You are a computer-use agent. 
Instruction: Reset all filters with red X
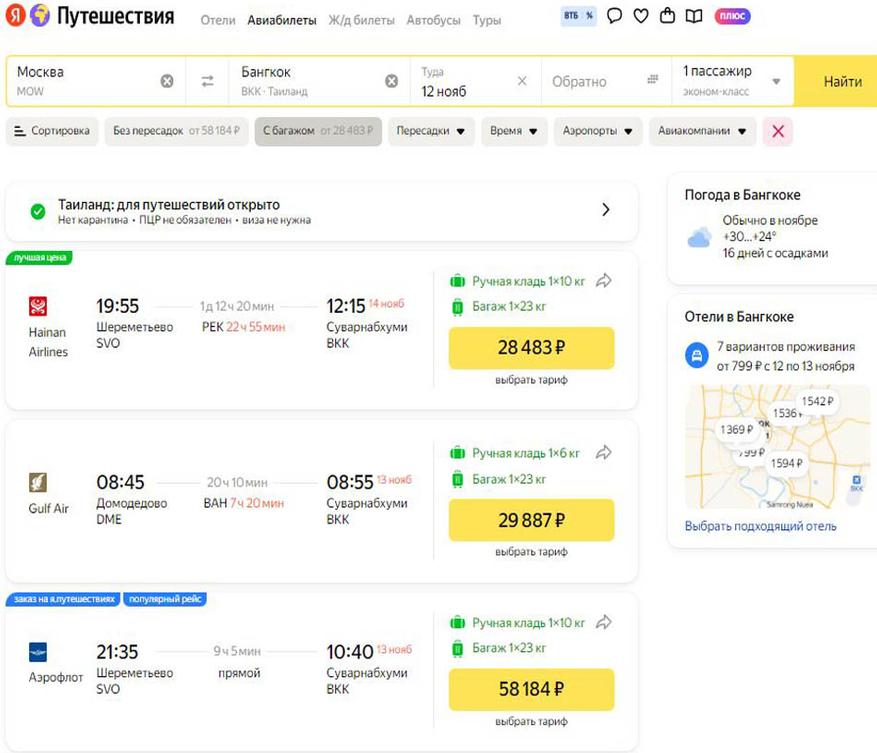click(777, 131)
